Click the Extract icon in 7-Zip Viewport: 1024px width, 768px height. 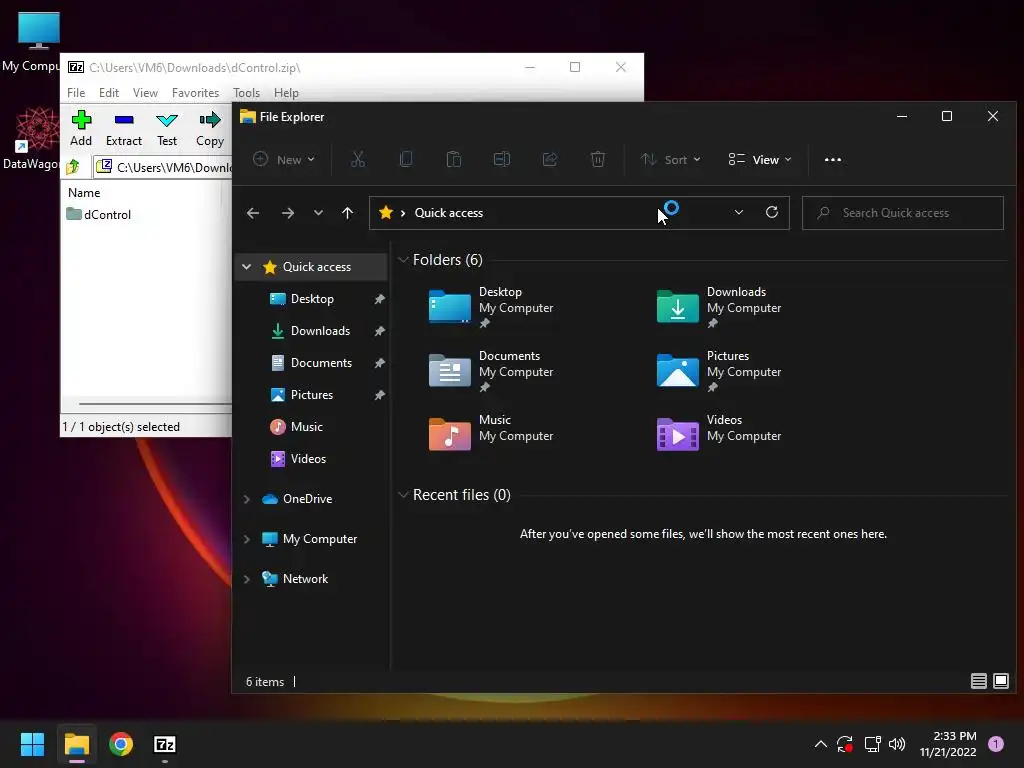(123, 129)
